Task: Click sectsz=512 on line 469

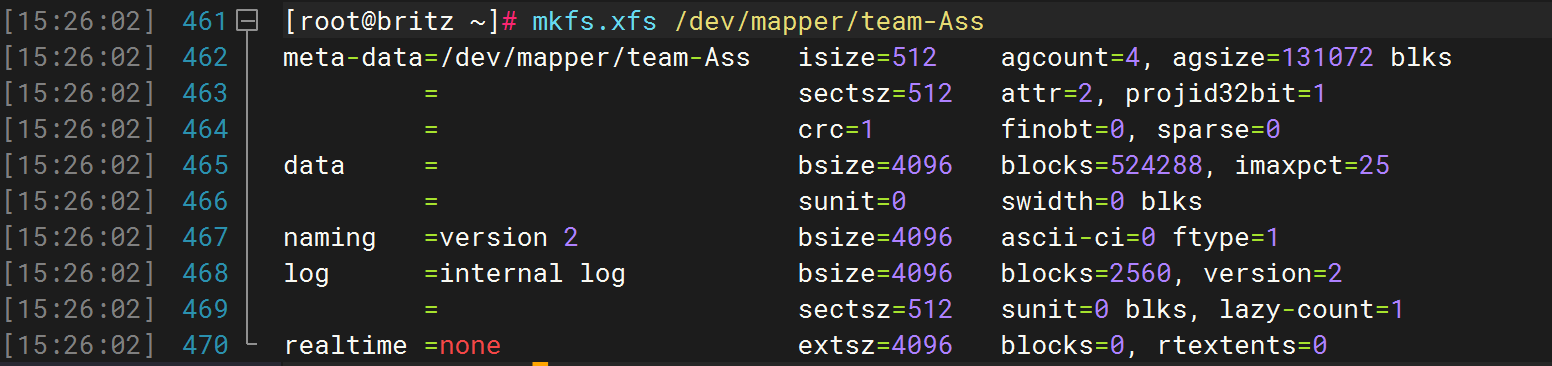Action: 875,309
